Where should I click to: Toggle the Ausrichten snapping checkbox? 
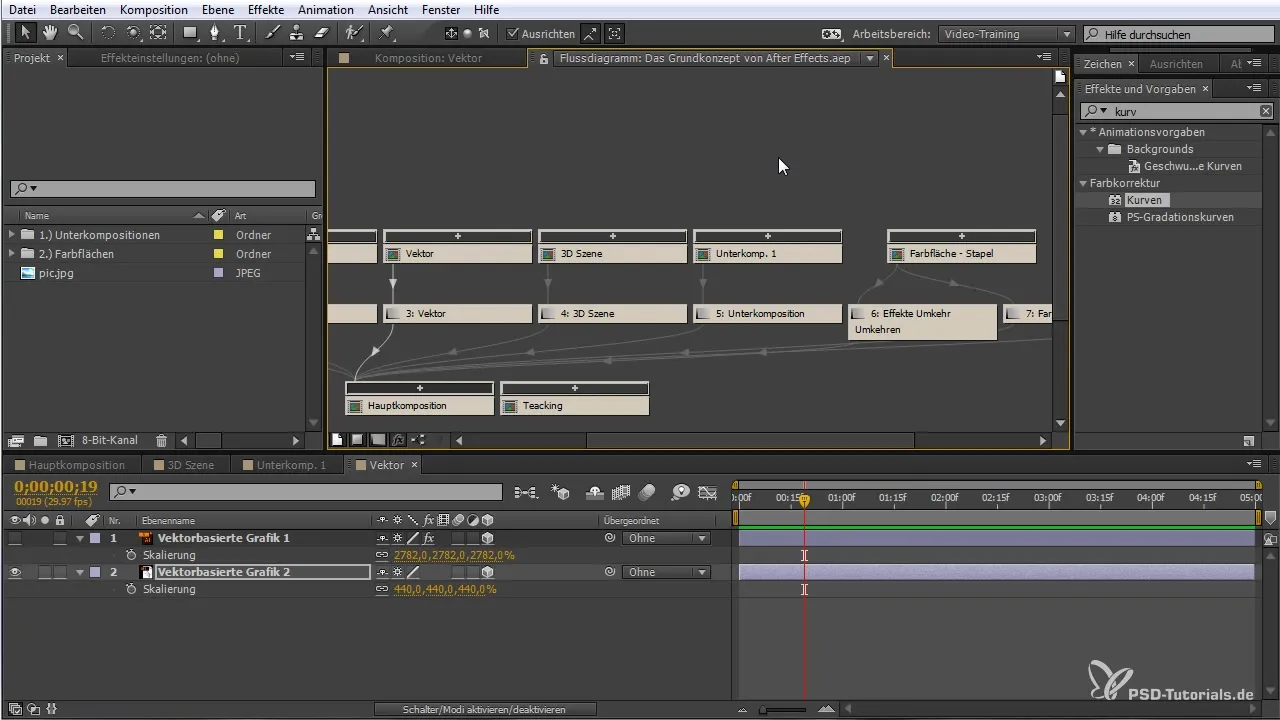point(513,33)
